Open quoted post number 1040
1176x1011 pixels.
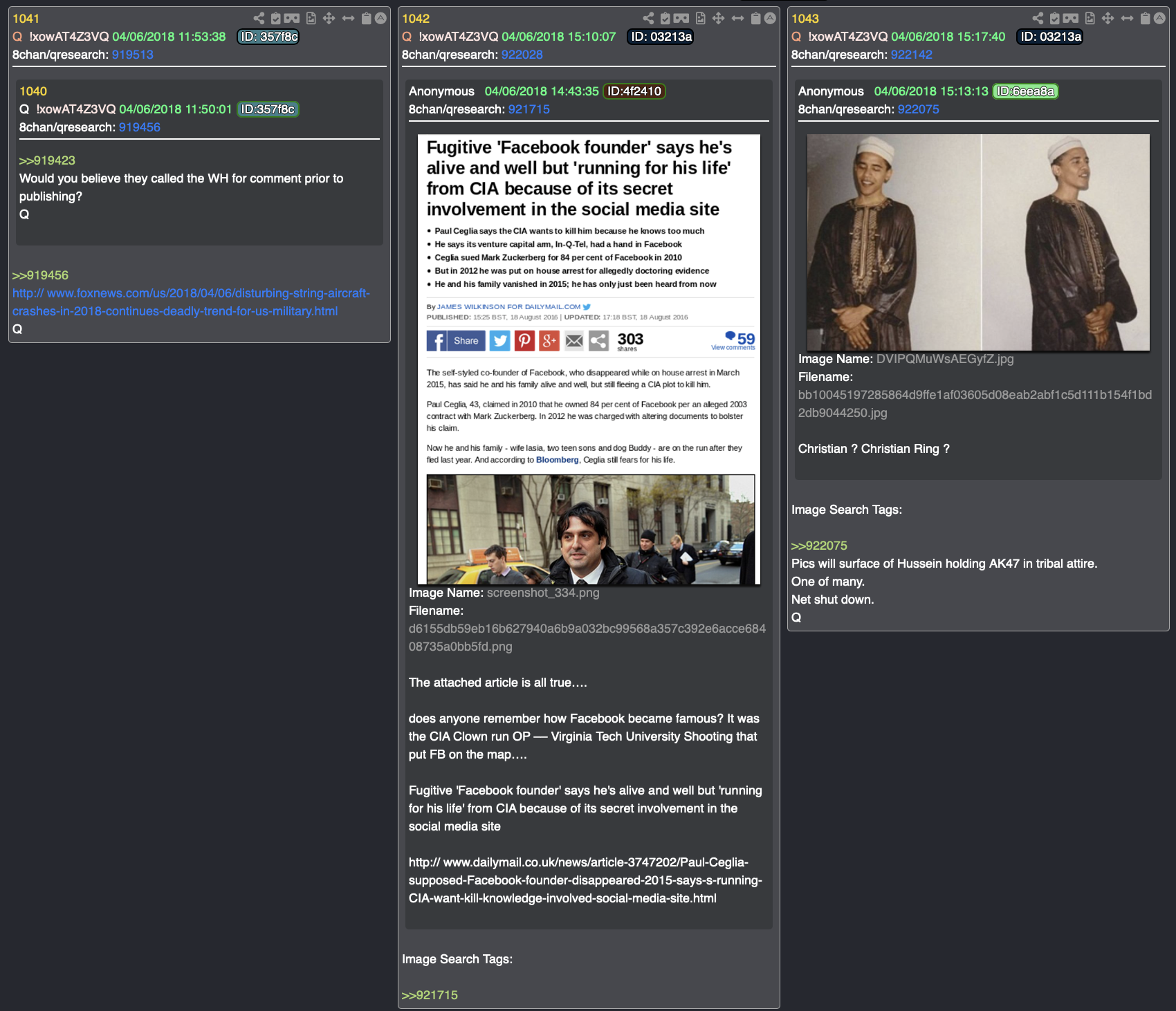point(33,91)
